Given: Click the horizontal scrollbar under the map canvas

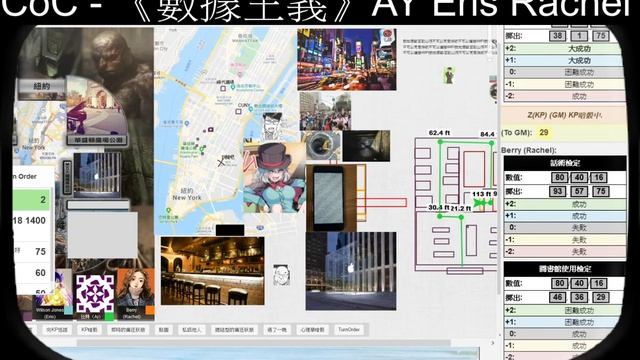Looking at the screenshot, I should [263, 343].
